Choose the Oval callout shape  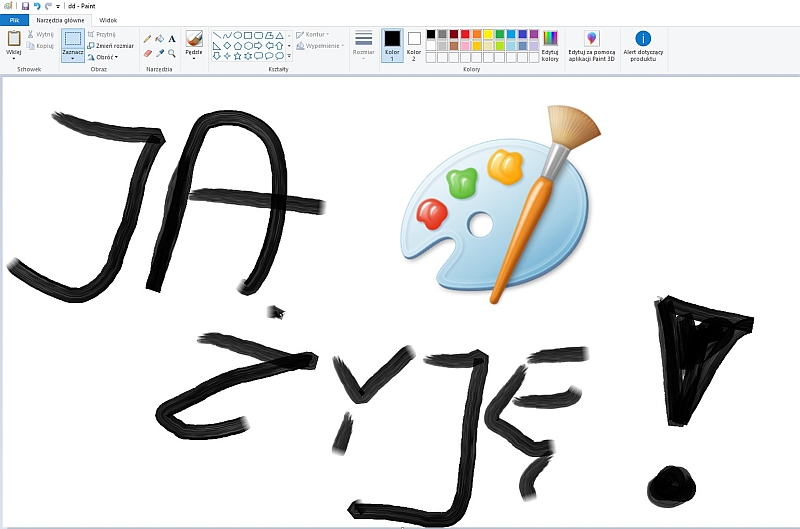pyautogui.click(x=269, y=56)
